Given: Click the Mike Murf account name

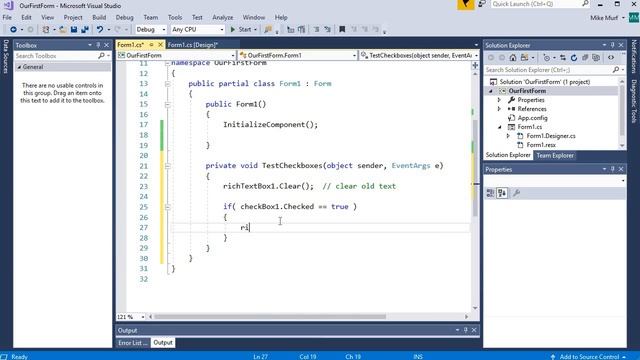Looking at the screenshot, I should pyautogui.click(x=604, y=18).
